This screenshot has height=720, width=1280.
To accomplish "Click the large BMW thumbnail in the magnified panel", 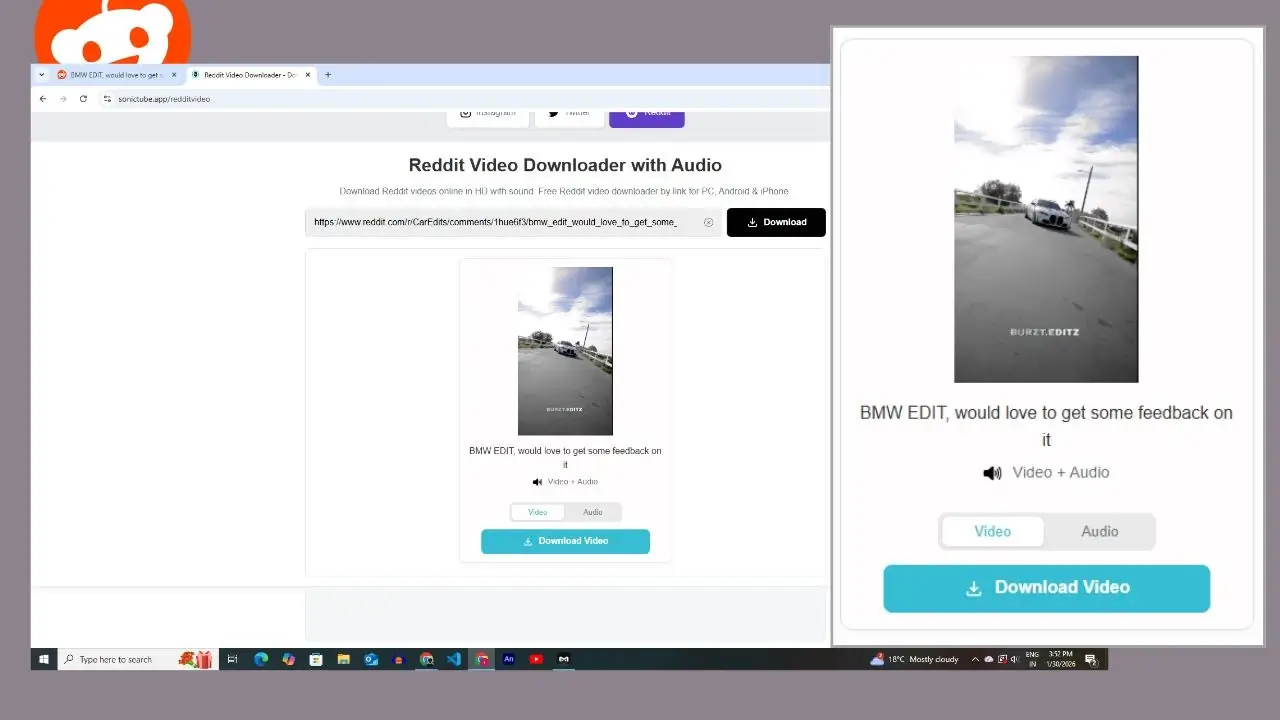I will tap(1046, 219).
